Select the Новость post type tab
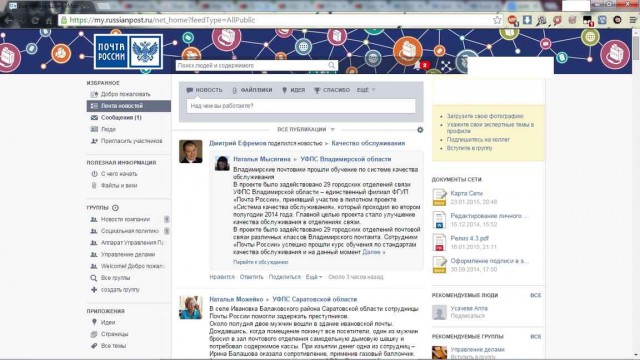The height and width of the screenshot is (360, 640). click(204, 90)
